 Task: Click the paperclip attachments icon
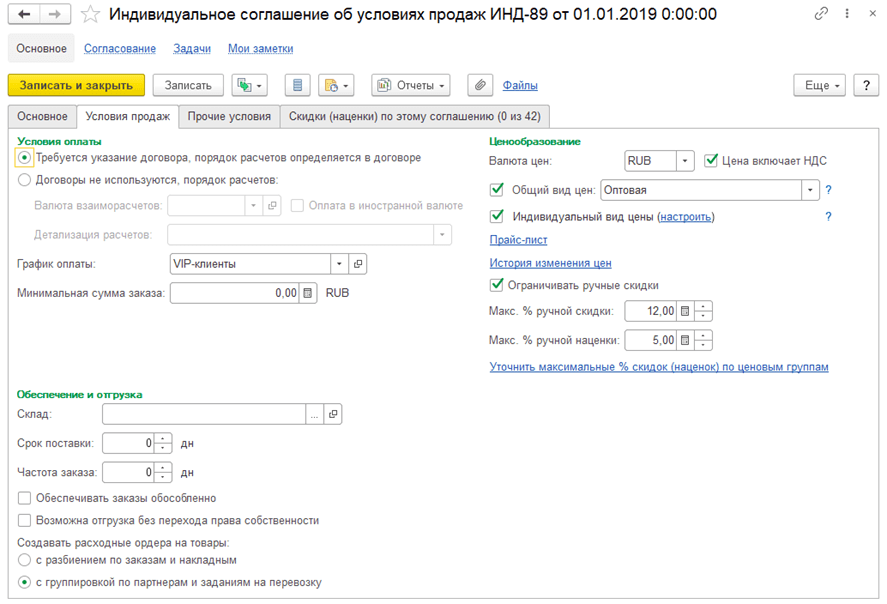pos(481,86)
